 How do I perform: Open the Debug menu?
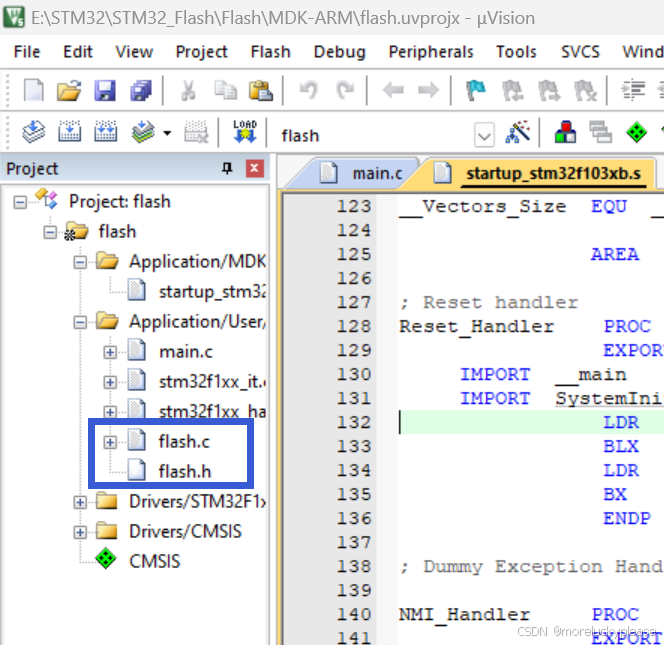click(340, 52)
